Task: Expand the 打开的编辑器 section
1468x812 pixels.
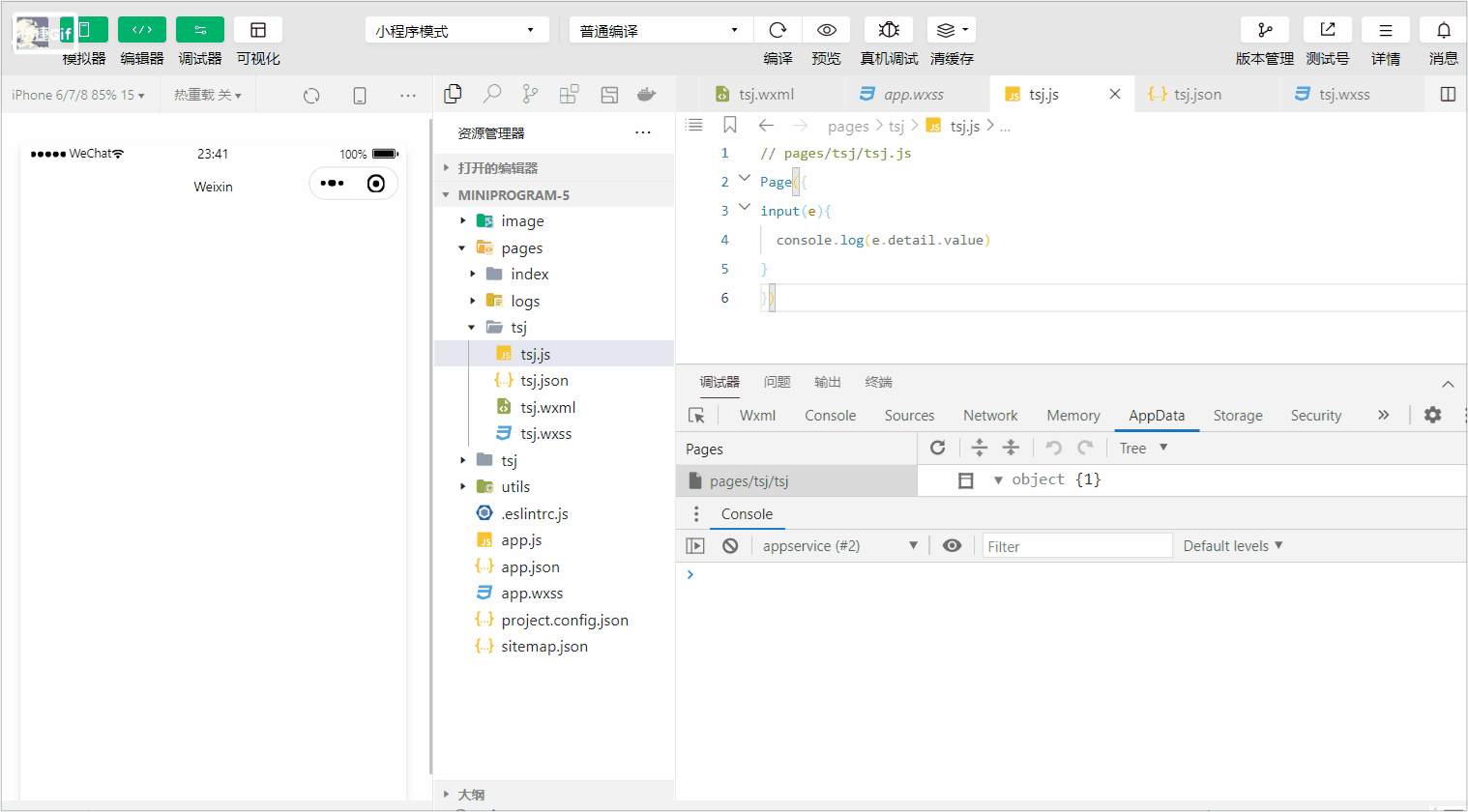Action: (x=554, y=167)
